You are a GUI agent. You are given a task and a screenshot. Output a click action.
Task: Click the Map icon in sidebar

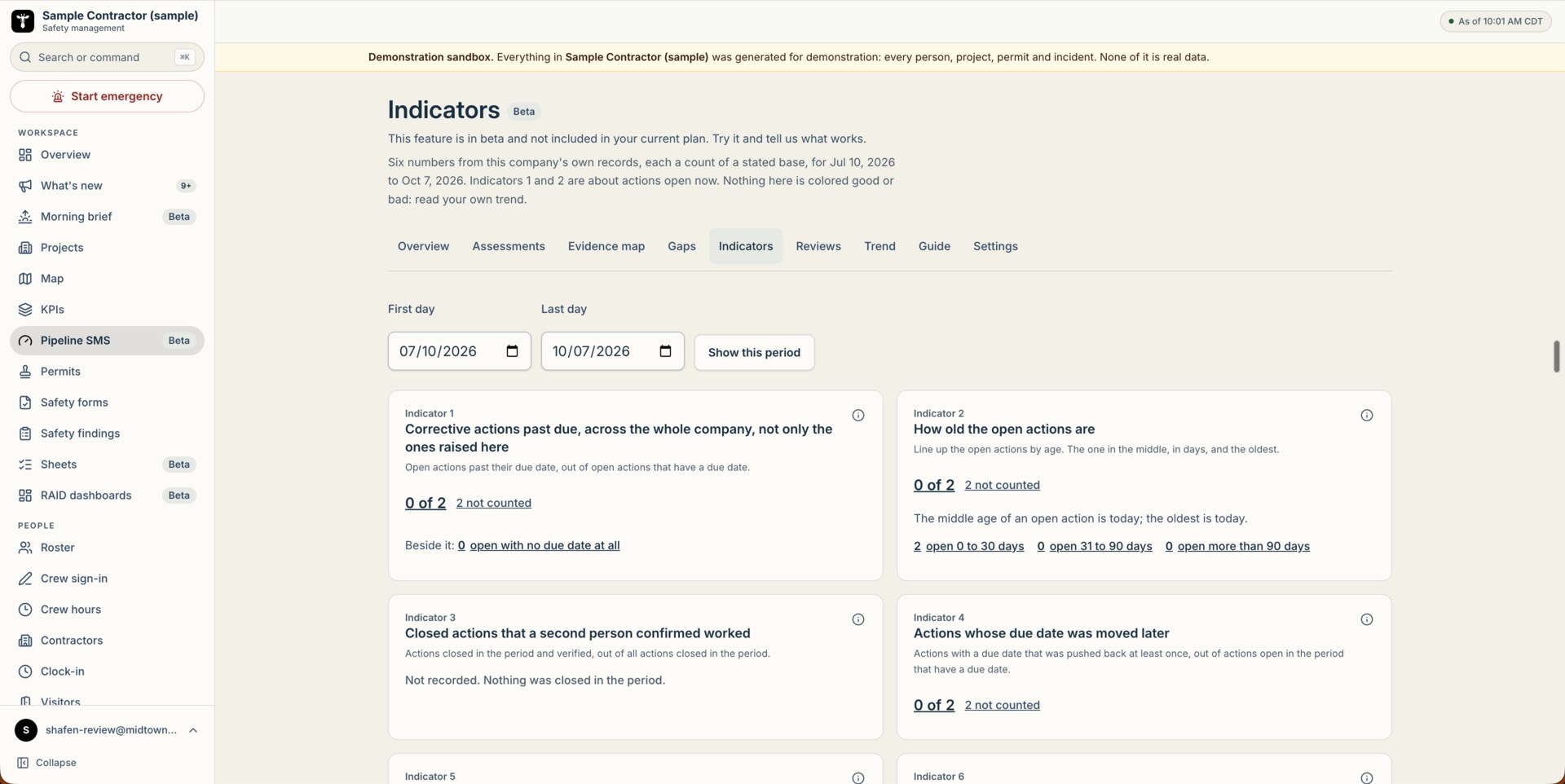pyautogui.click(x=25, y=279)
